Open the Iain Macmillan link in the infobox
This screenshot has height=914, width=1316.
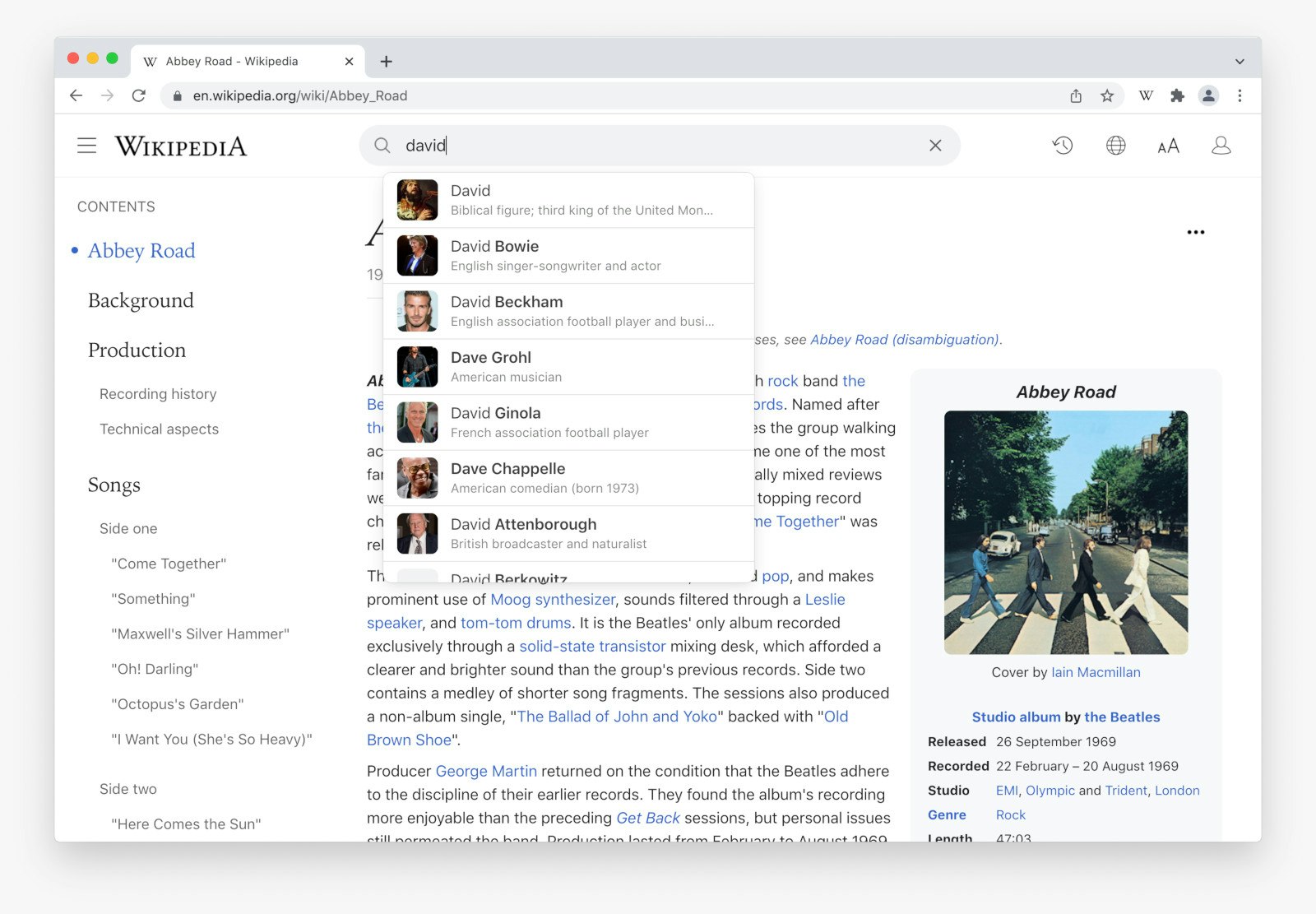pyautogui.click(x=1096, y=672)
